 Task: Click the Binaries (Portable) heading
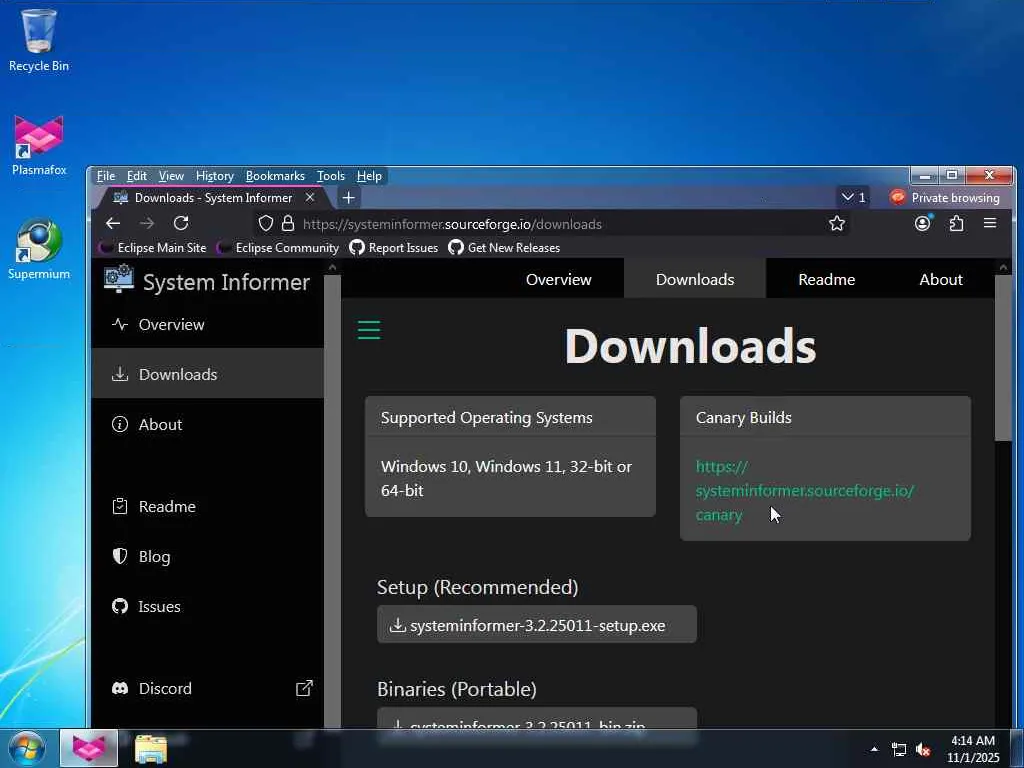pyautogui.click(x=456, y=689)
